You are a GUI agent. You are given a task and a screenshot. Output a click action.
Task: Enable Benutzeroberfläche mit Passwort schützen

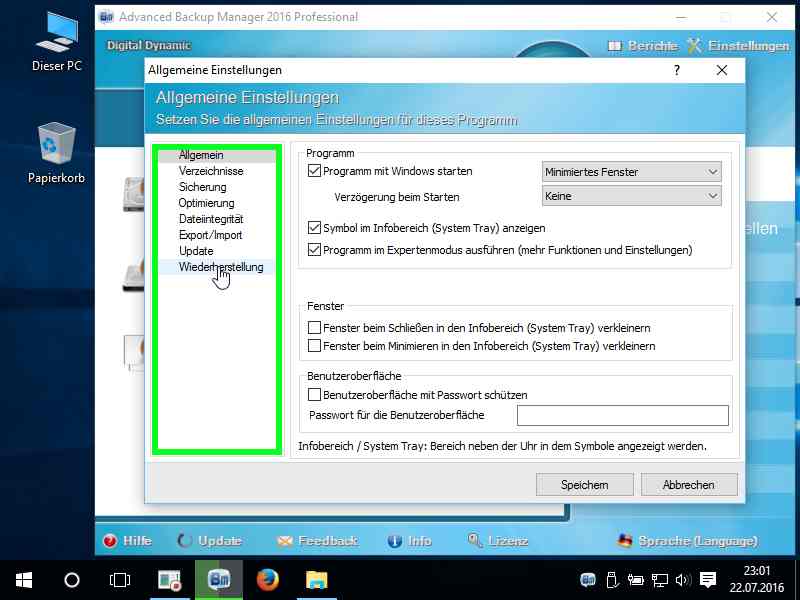[314, 394]
